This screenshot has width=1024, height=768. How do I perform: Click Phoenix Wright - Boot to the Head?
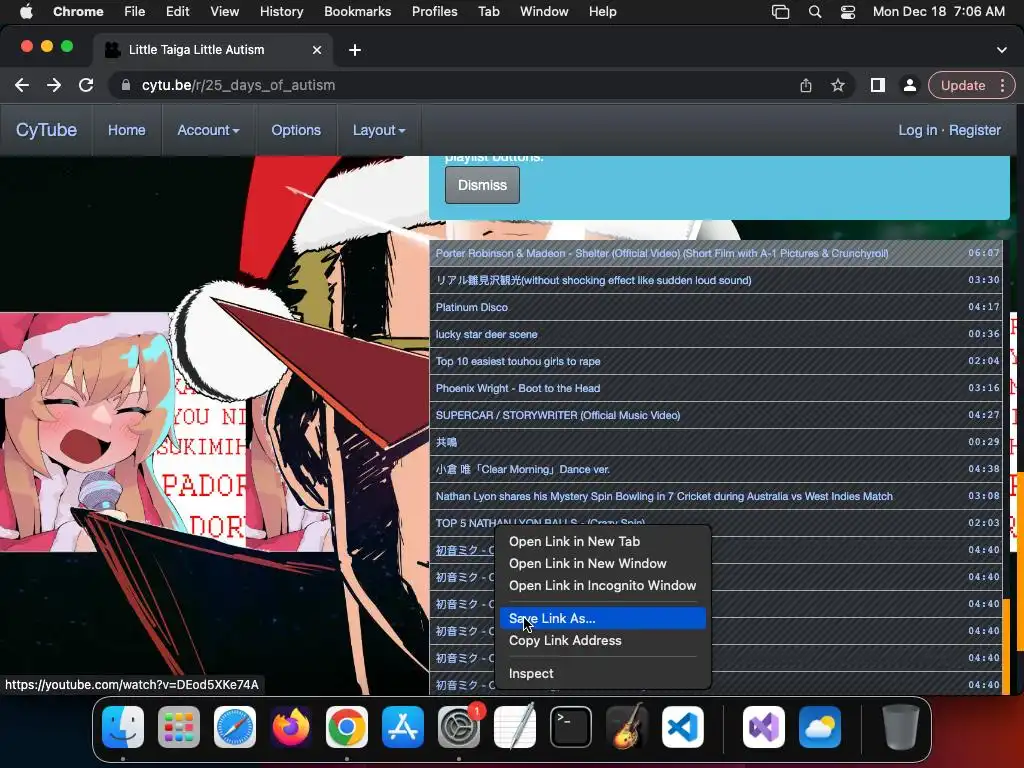point(716,388)
